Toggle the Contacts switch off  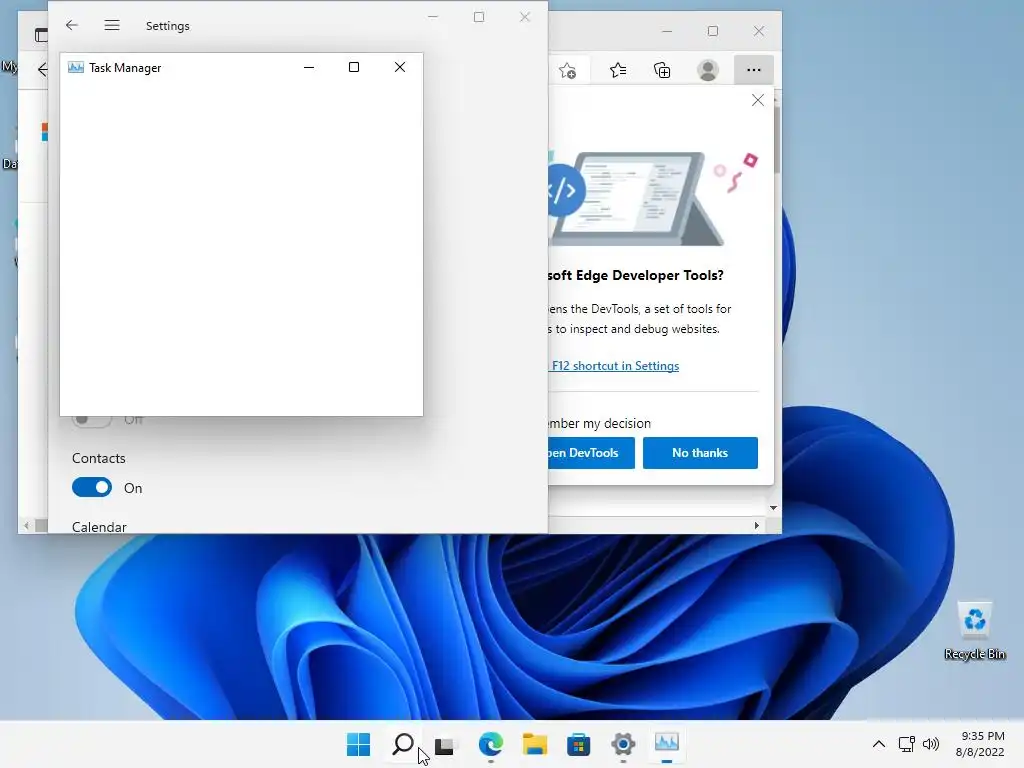[x=91, y=487]
